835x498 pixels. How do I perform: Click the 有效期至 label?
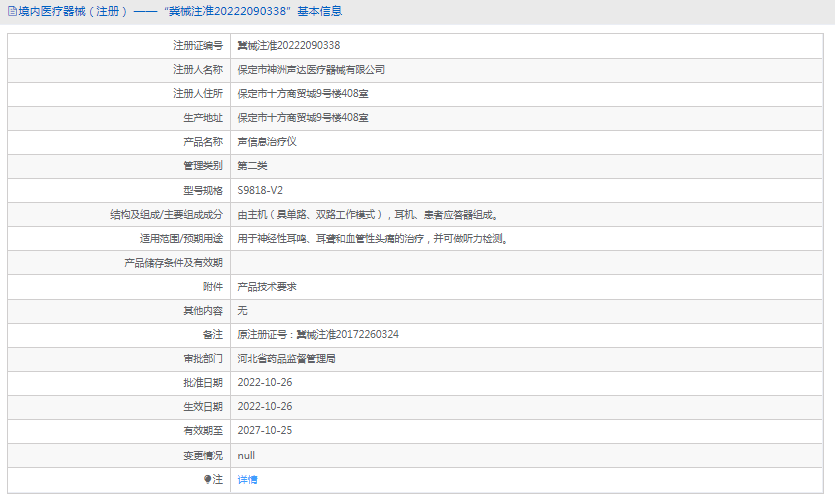pos(203,430)
